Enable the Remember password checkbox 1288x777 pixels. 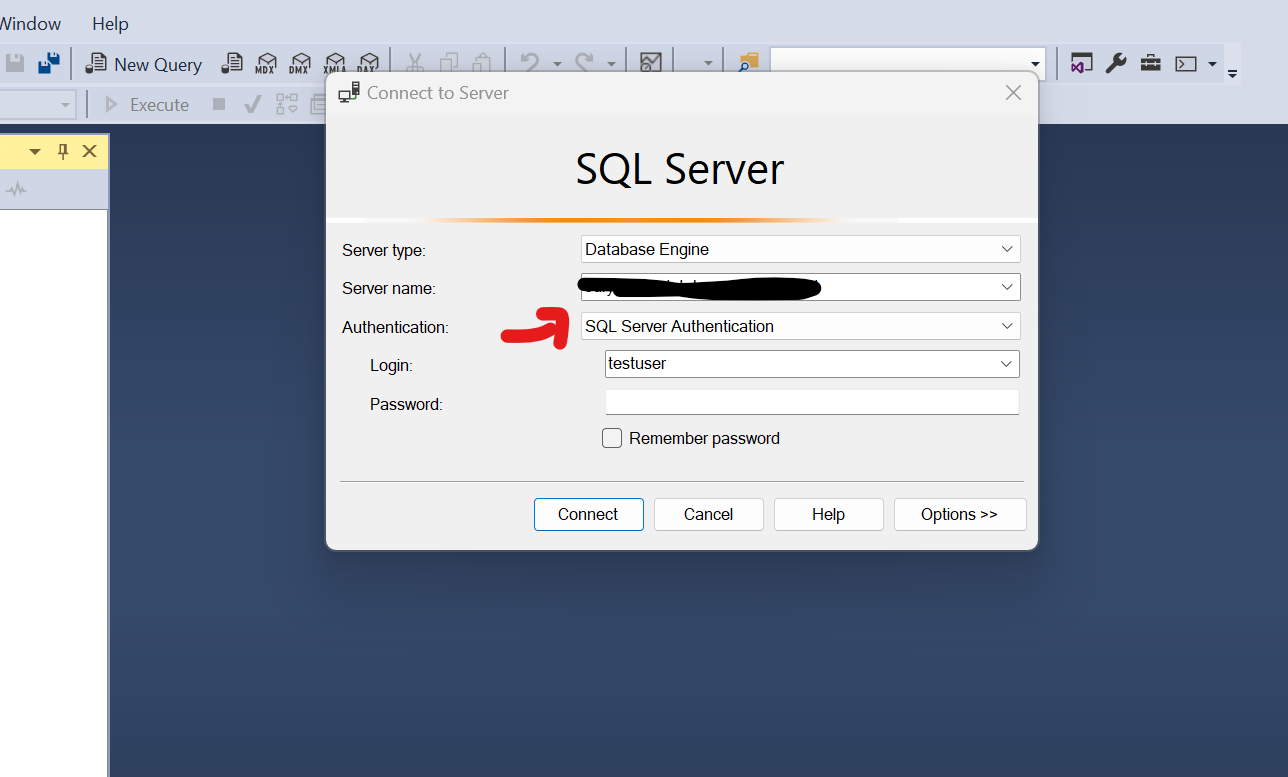tap(612, 438)
